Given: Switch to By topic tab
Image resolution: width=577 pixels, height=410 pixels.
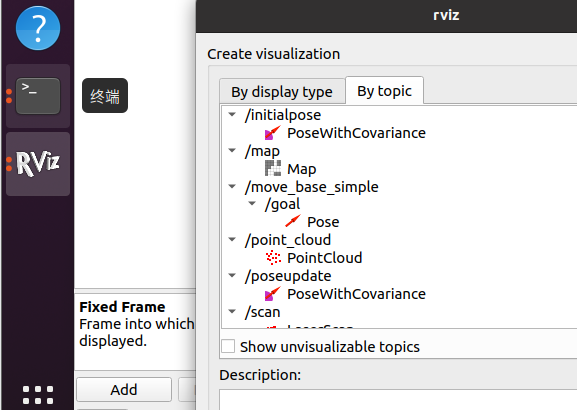Looking at the screenshot, I should pos(385,91).
